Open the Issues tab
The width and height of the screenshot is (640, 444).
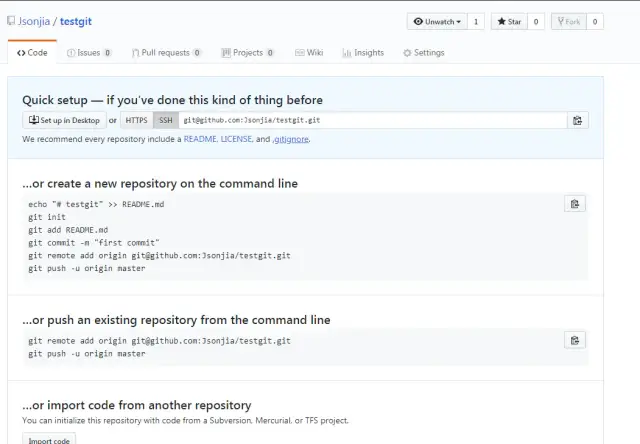point(88,52)
